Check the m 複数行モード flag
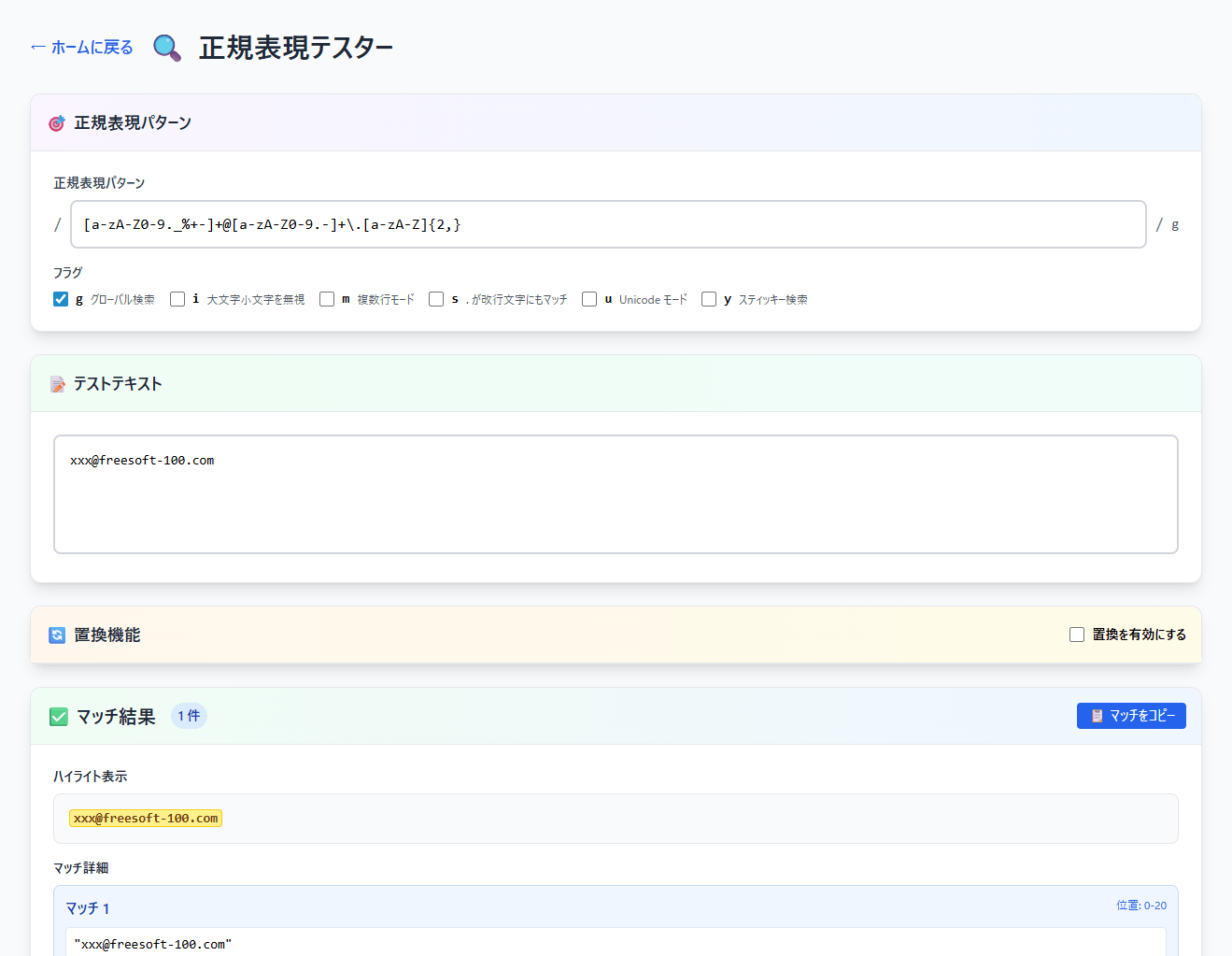The image size is (1232, 956). [x=327, y=299]
